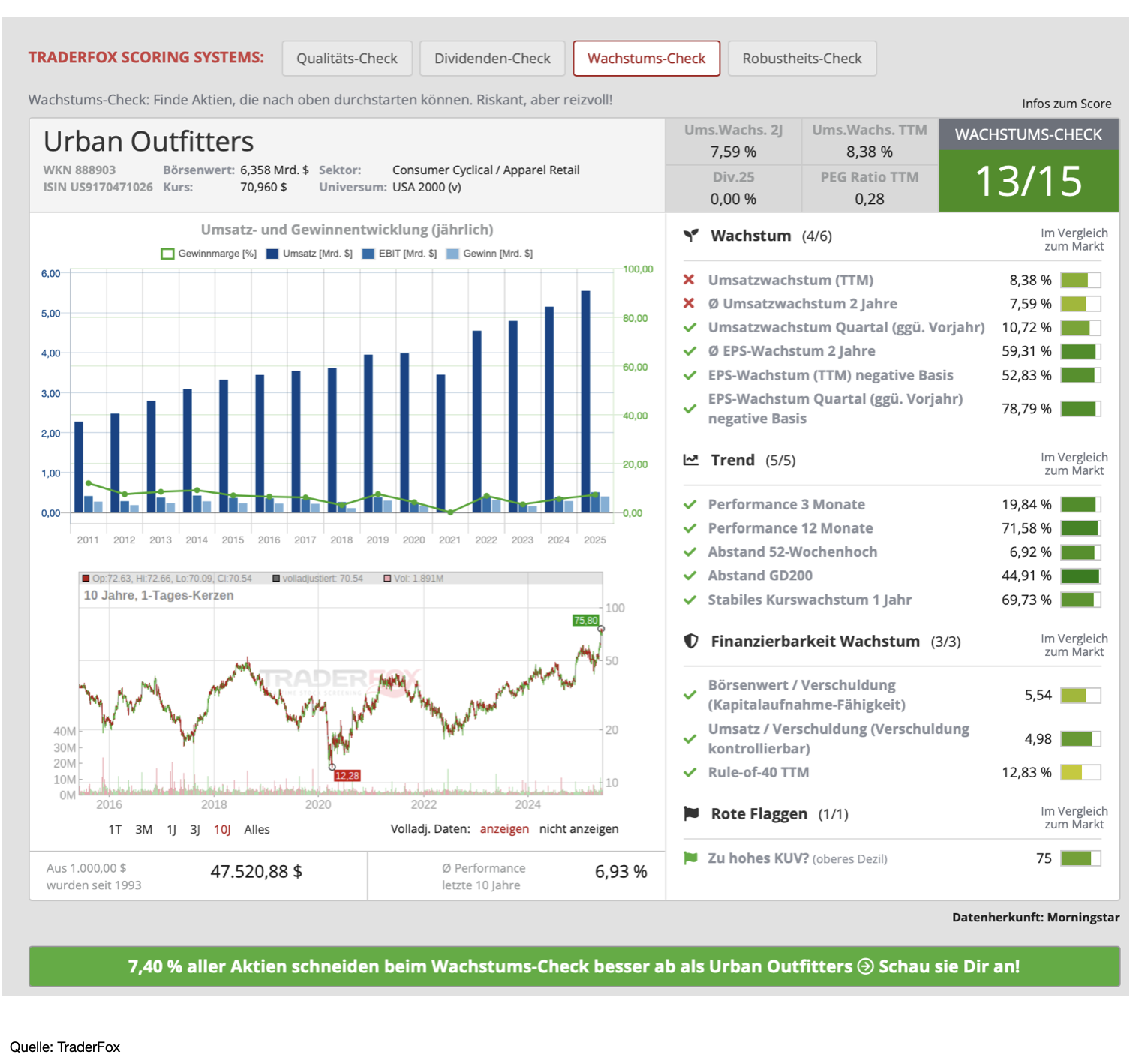The image size is (1142, 1064).
Task: Select the 3M chart timeframe
Action: (x=144, y=829)
